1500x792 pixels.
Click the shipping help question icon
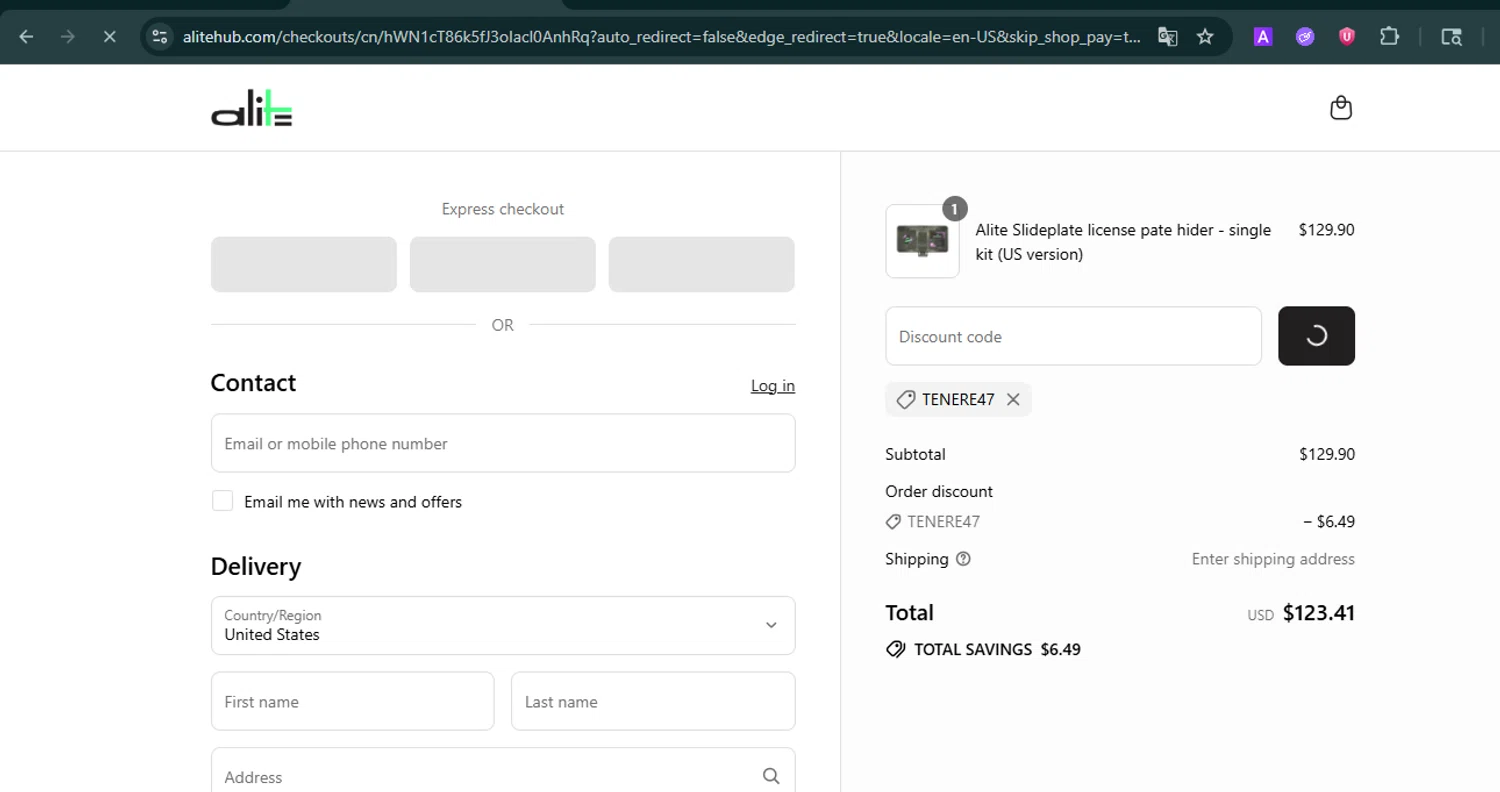click(963, 559)
